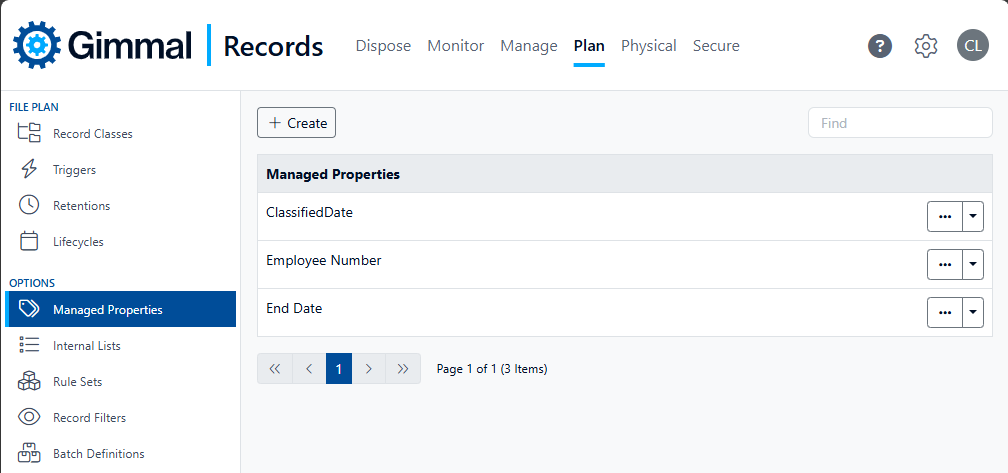1008x473 pixels.
Task: Open the Retentions clock icon
Action: coord(29,206)
